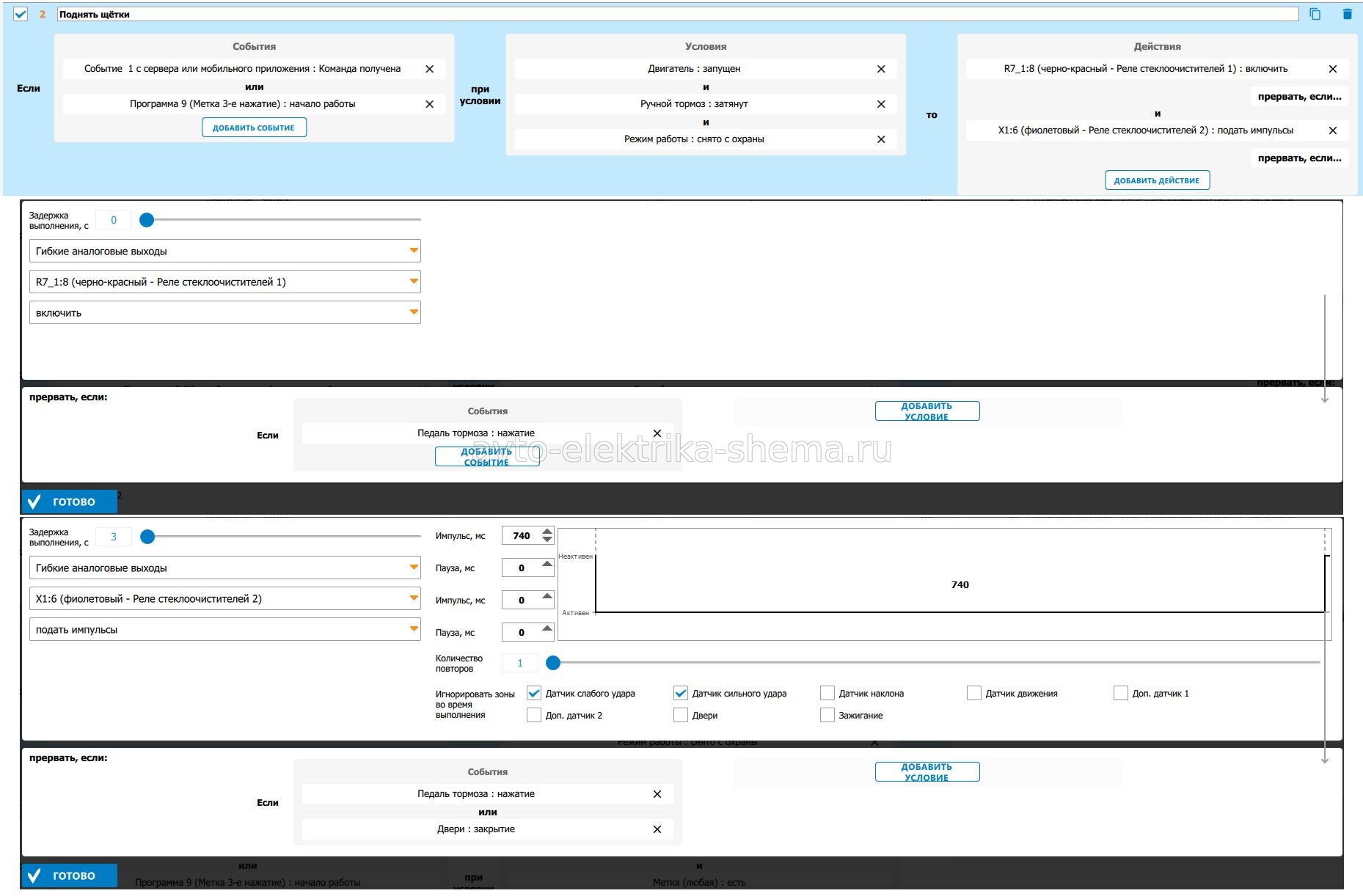Remove the 'Двигатель : запущен' condition
The height and width of the screenshot is (896, 1363).
pyautogui.click(x=881, y=69)
